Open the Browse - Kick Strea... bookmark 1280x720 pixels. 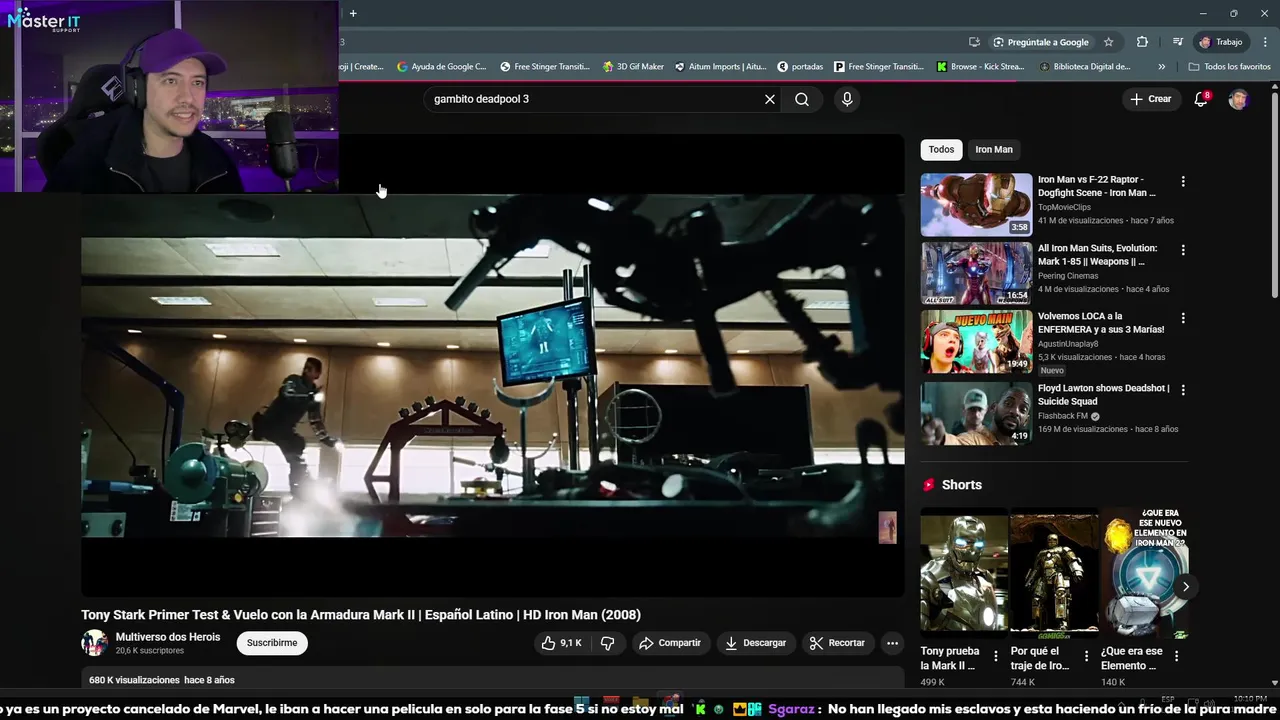[981, 67]
